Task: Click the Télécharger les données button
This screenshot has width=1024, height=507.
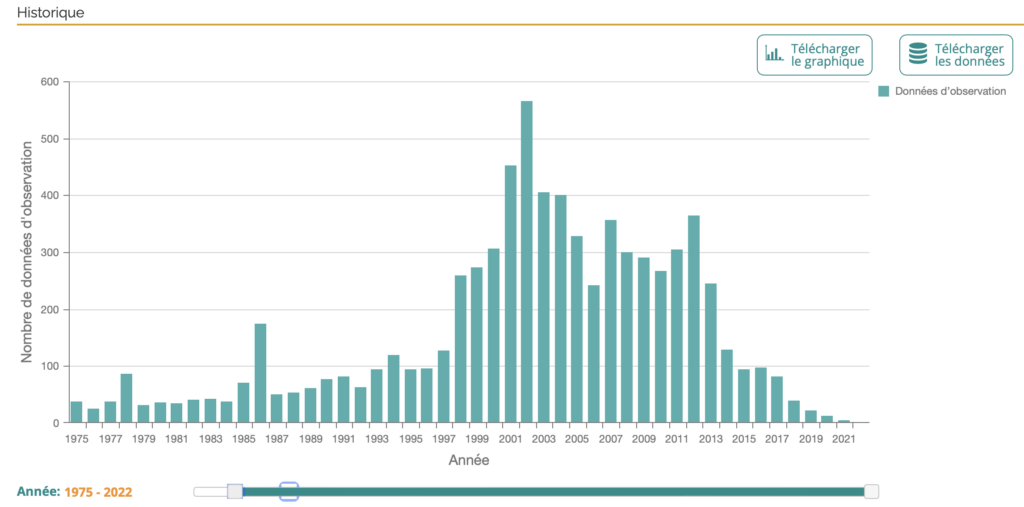Action: (x=956, y=55)
